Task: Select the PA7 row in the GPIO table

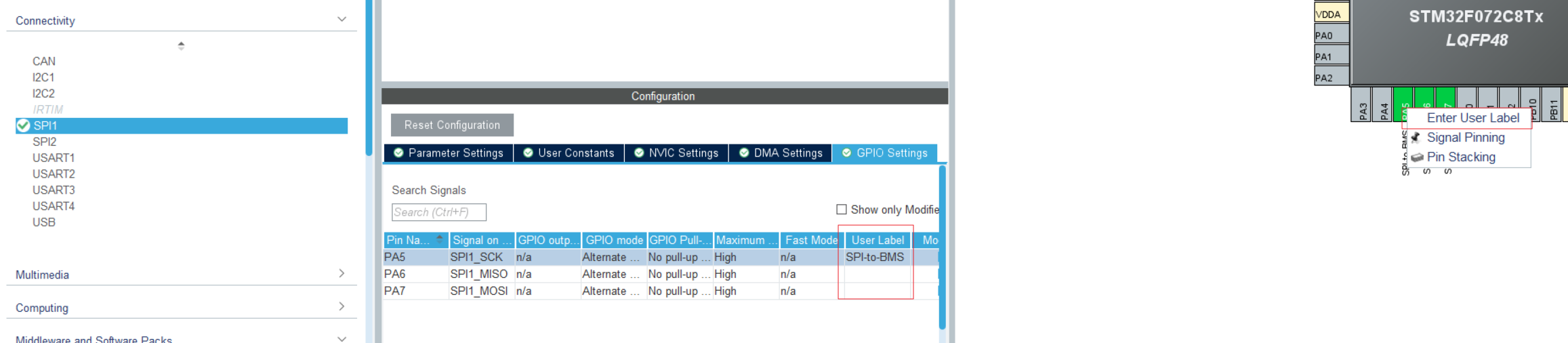Action: pos(661,291)
